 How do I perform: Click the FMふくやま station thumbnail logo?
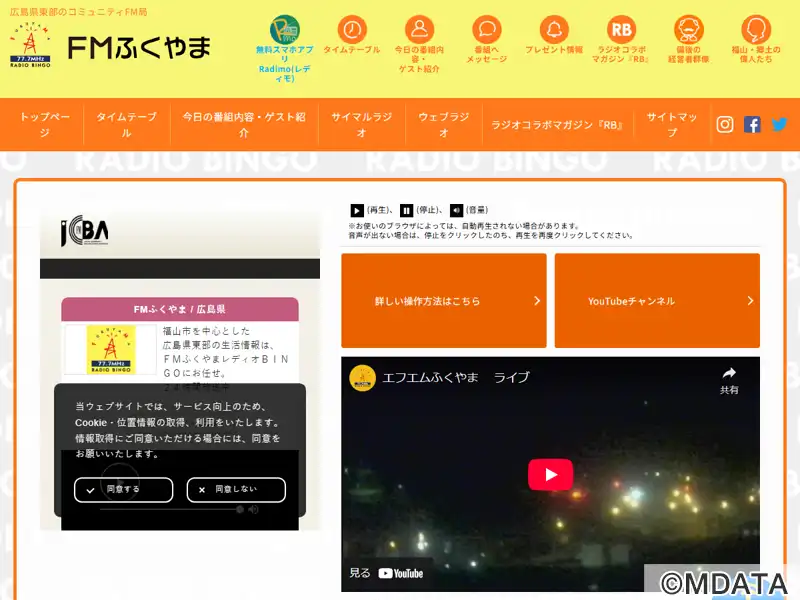[111, 349]
